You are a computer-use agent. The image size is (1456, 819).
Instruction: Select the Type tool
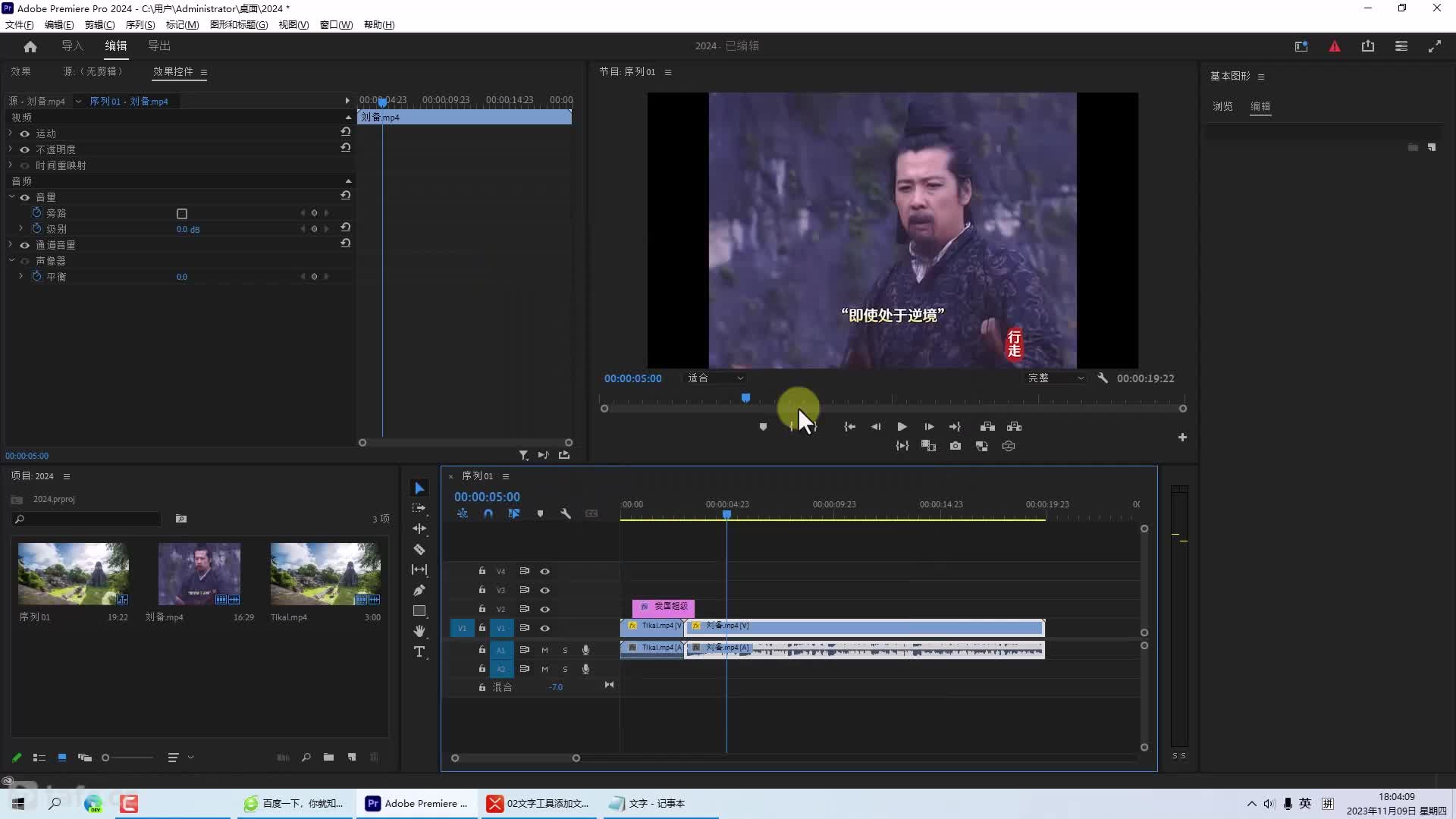pyautogui.click(x=419, y=651)
